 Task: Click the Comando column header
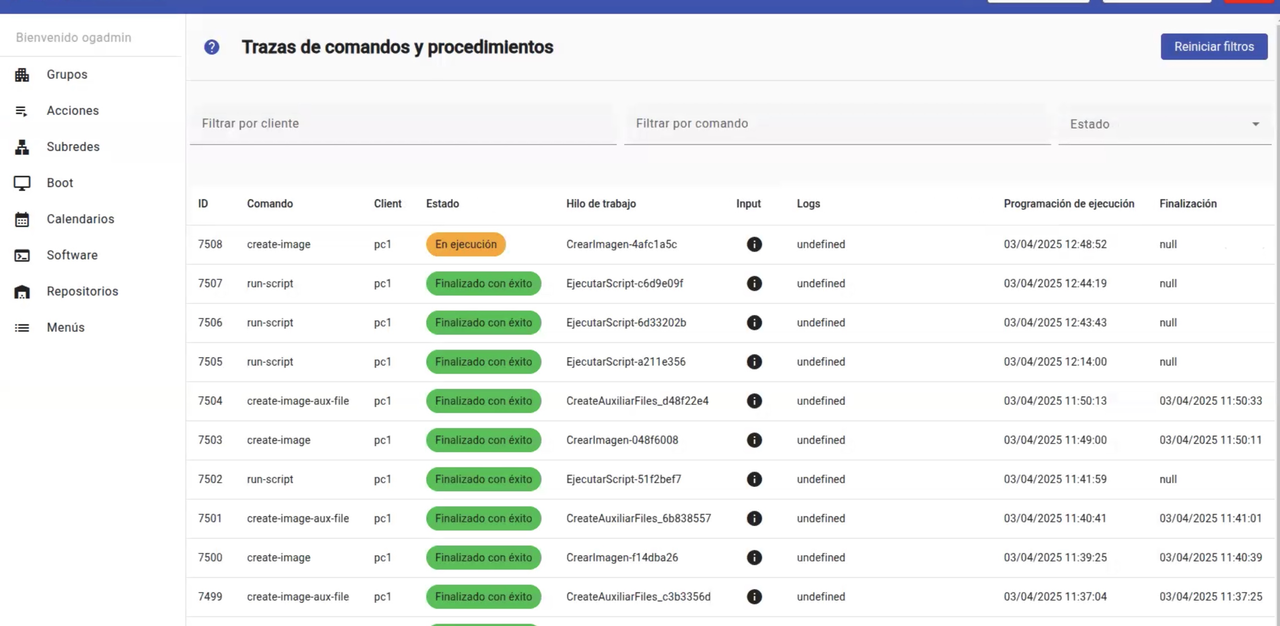pyautogui.click(x=270, y=204)
